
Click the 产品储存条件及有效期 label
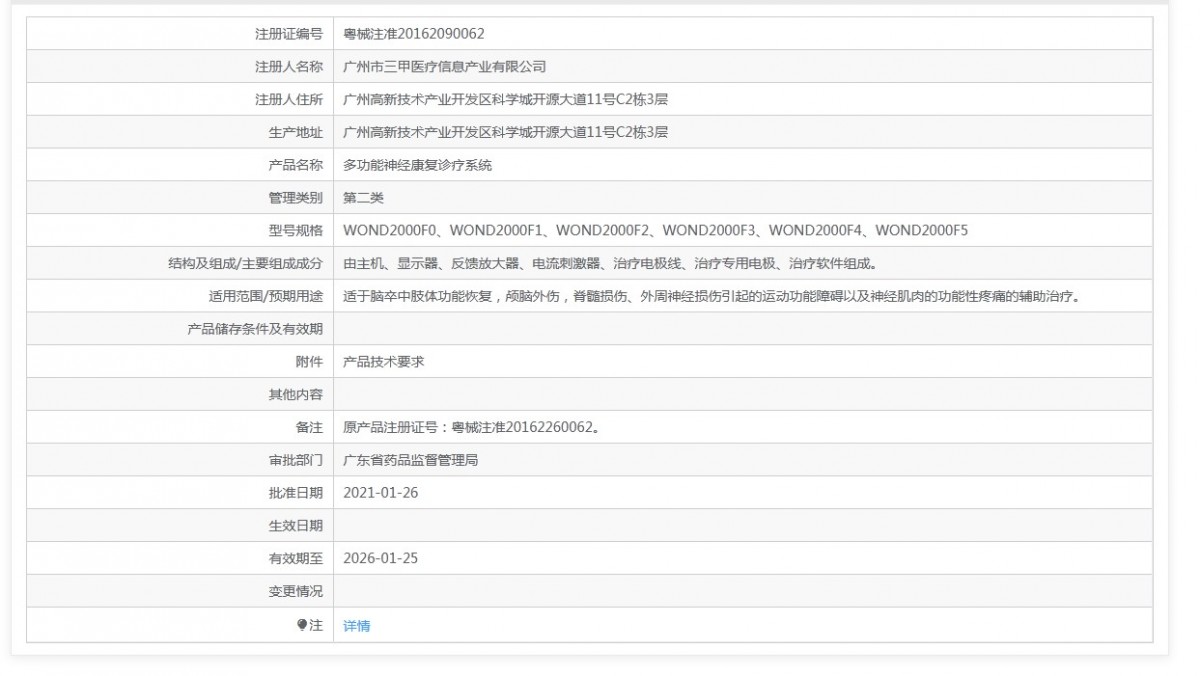pos(255,330)
